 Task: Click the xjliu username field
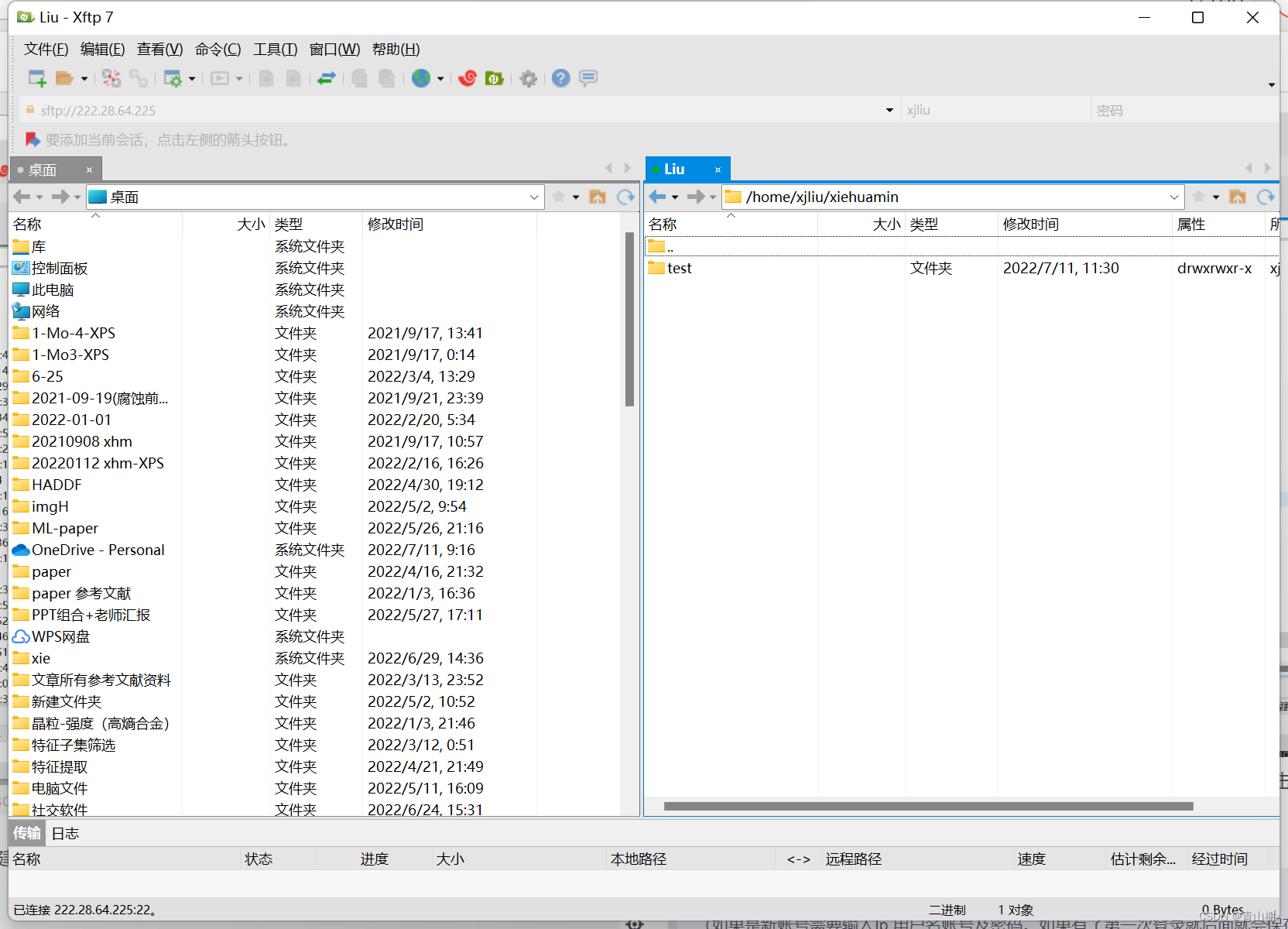point(995,110)
